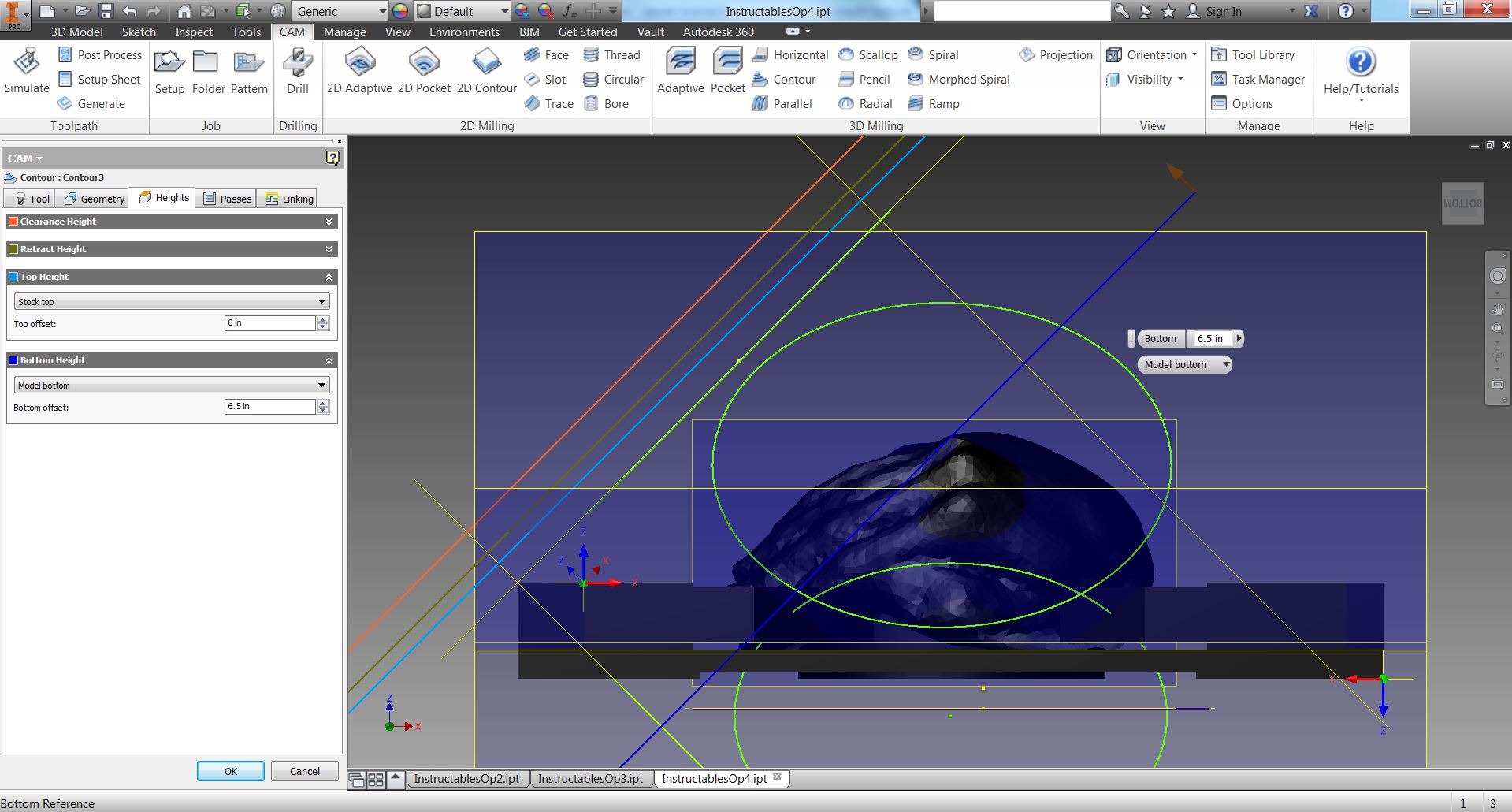Open Setup Sheet
This screenshot has width=1512, height=812.
point(99,80)
